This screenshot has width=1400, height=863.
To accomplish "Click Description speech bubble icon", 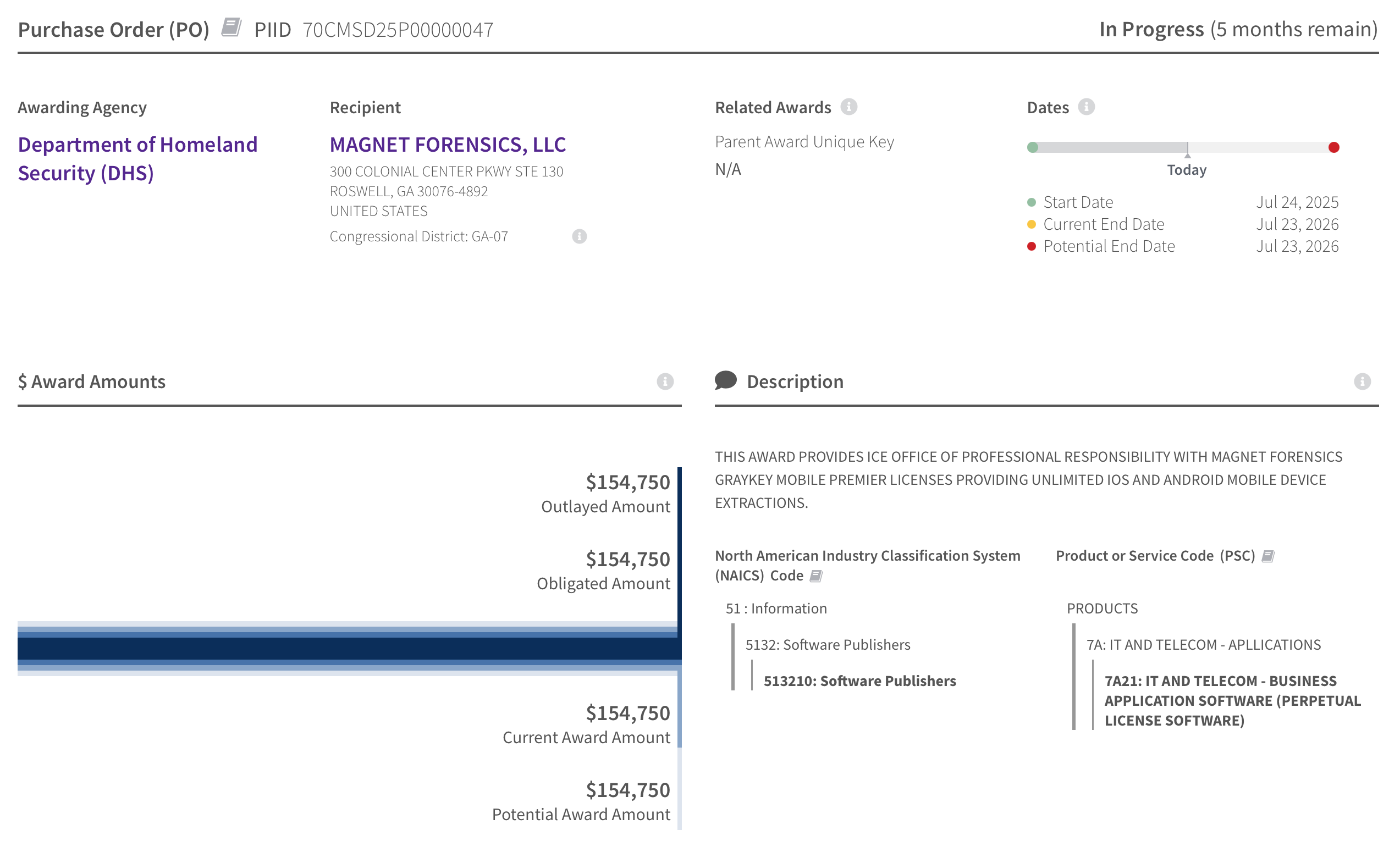I will click(x=726, y=380).
